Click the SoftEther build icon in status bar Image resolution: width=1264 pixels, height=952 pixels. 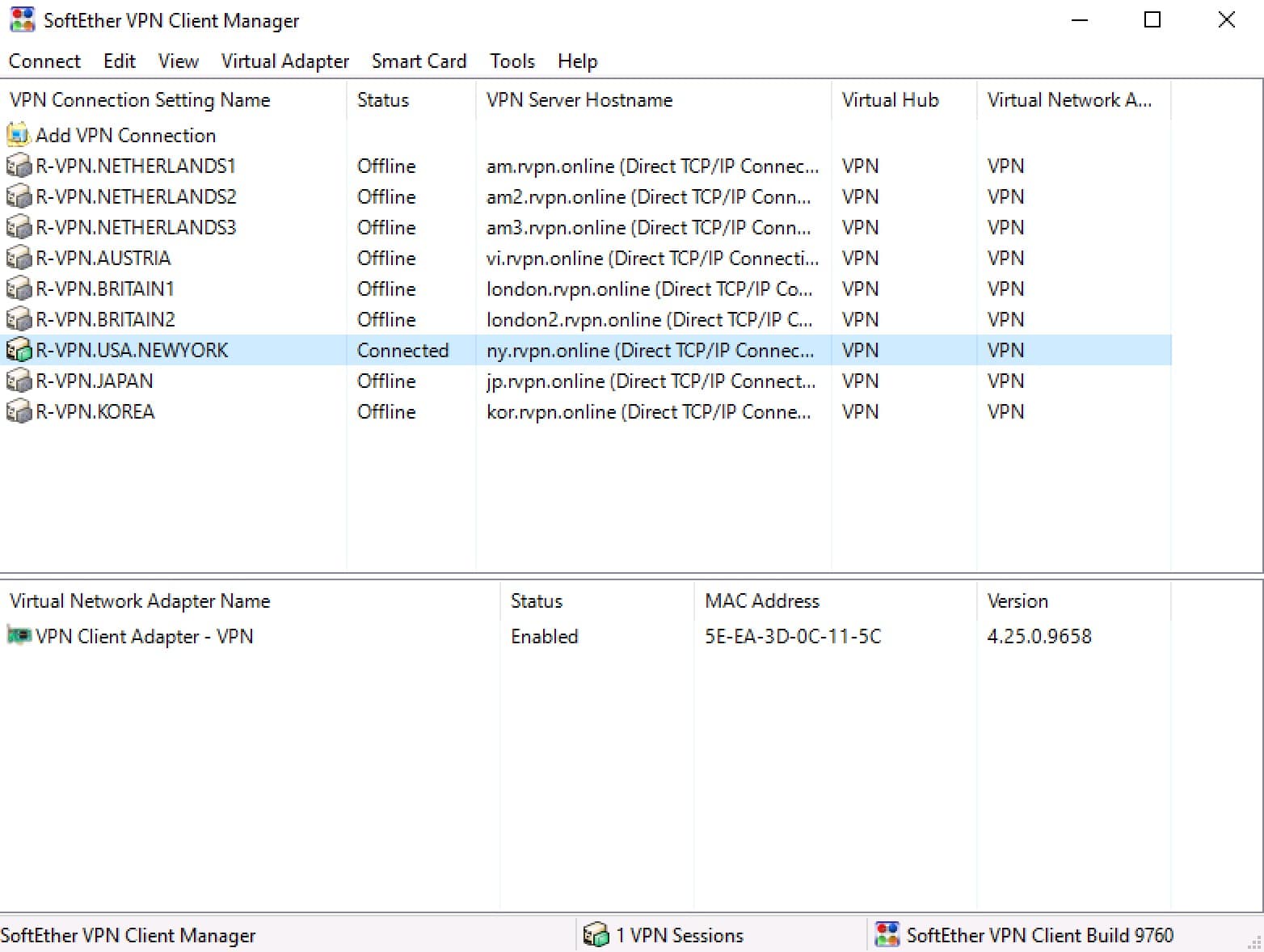coord(887,934)
